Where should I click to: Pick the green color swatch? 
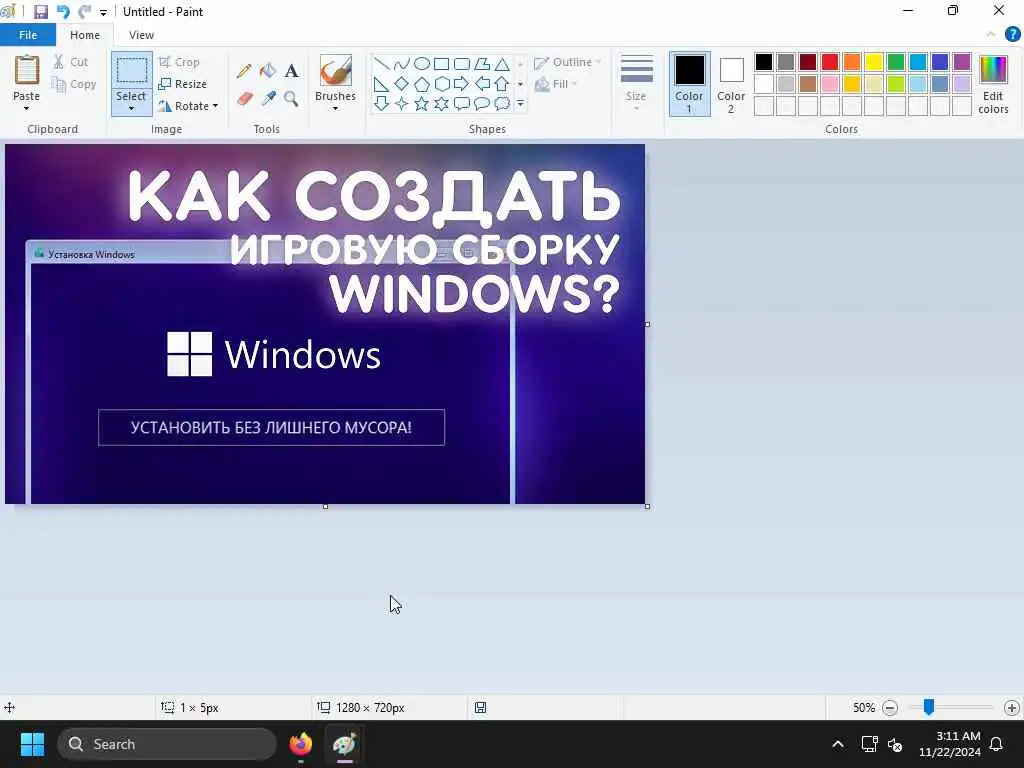[896, 62]
